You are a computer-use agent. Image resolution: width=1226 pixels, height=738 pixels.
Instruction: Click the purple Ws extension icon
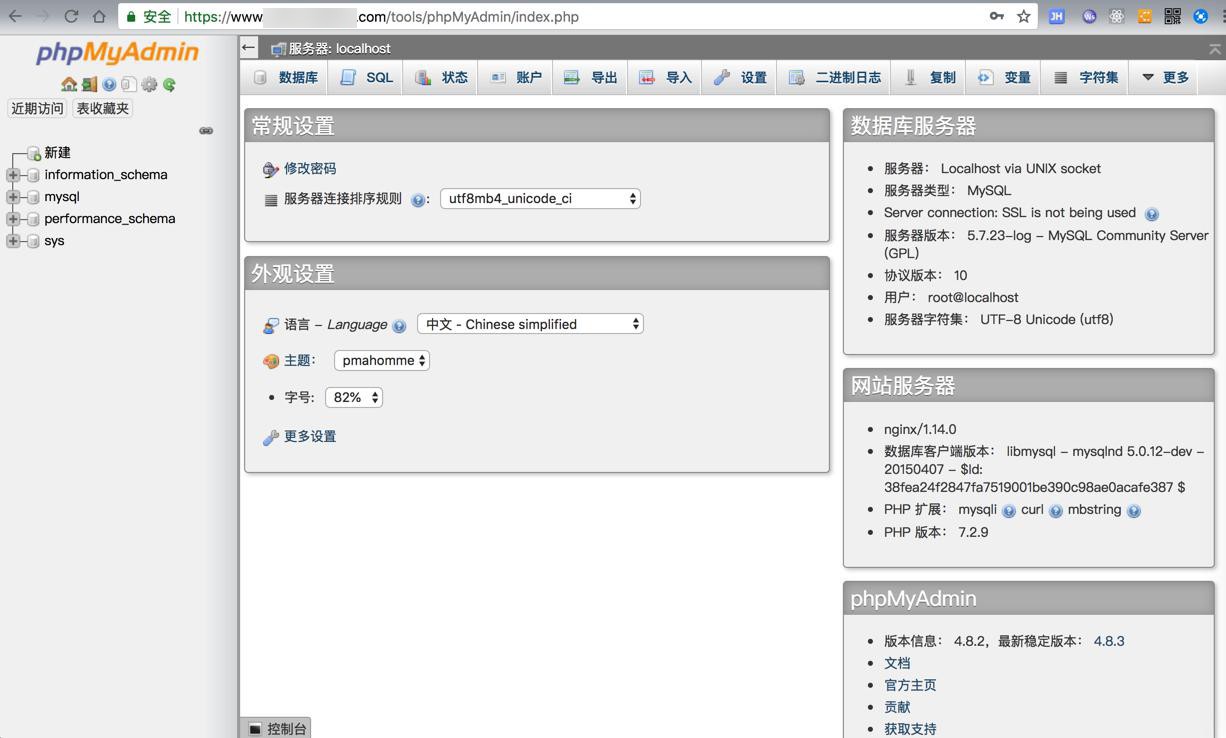pos(1089,16)
